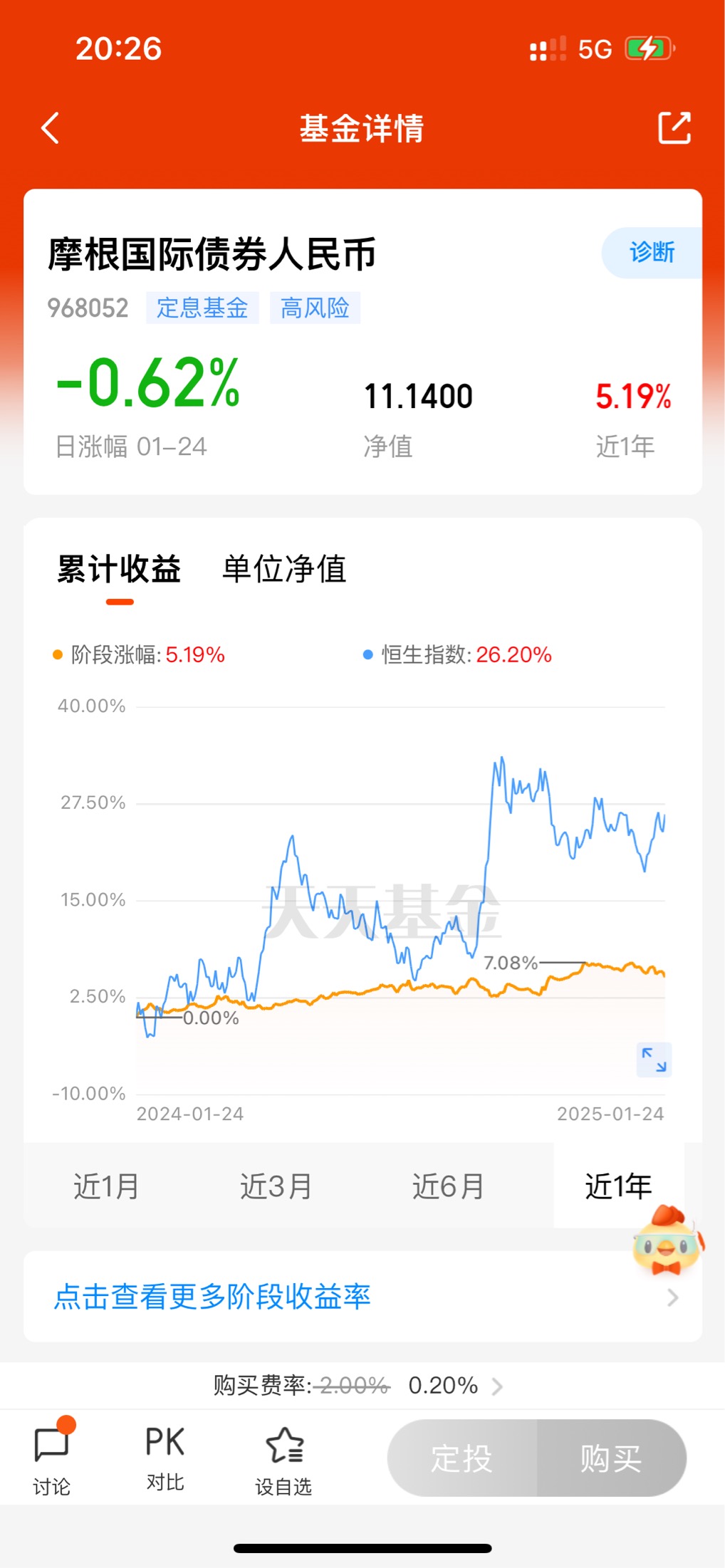Expand more stage returns chevron
The width and height of the screenshot is (725, 1568).
672,1297
